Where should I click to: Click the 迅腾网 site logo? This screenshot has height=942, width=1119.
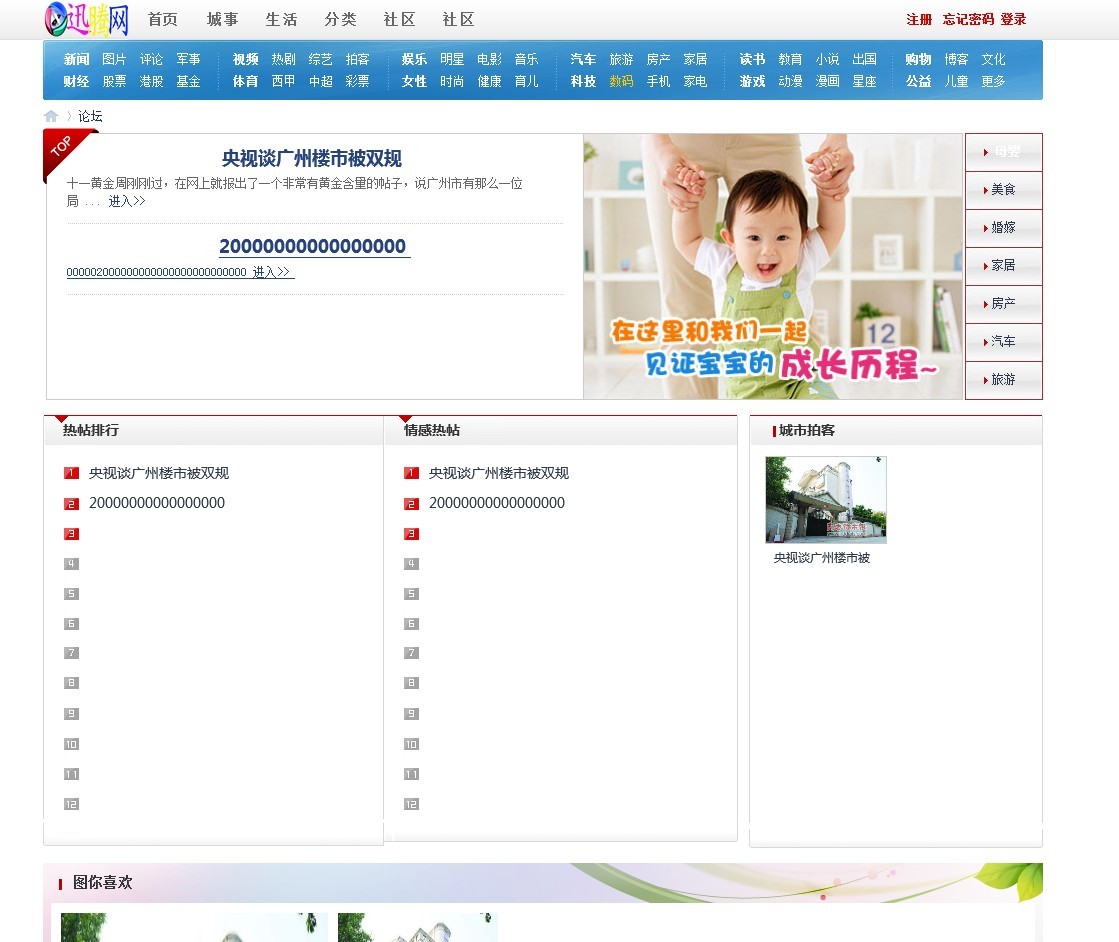(x=87, y=19)
